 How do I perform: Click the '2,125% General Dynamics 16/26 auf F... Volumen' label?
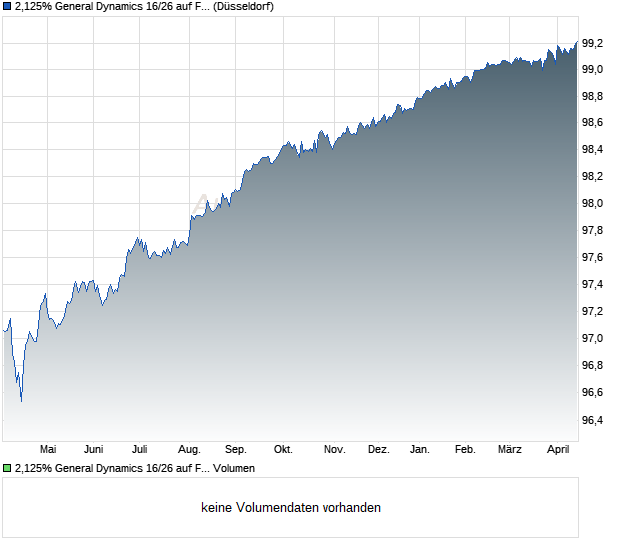pos(135,468)
